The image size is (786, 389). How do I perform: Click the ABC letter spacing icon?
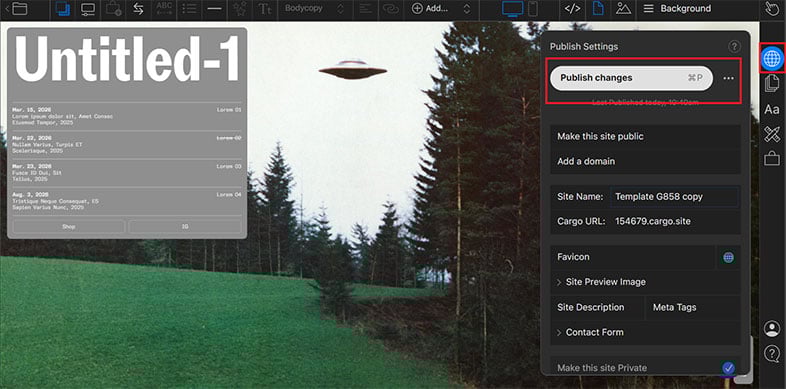coord(164,9)
